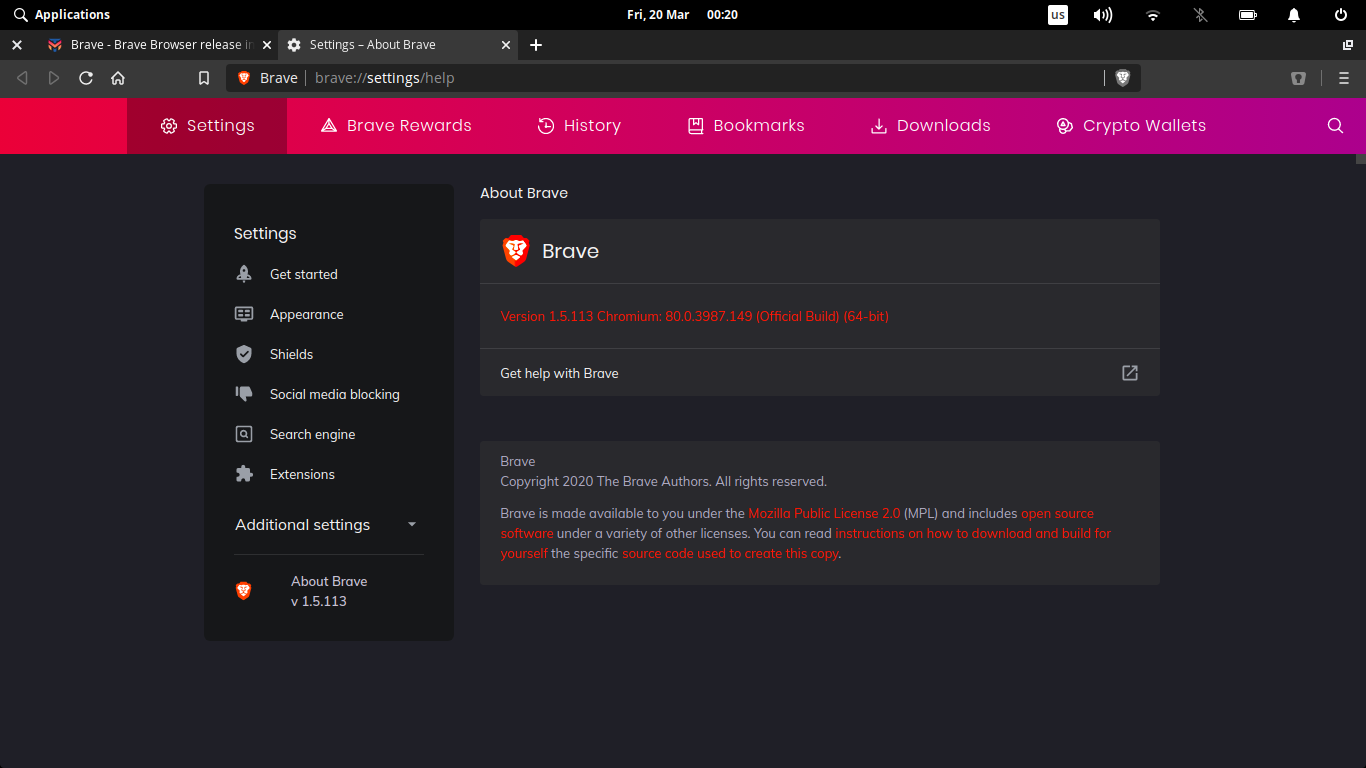
Task: Open the Applications menu in the top panel
Action: click(62, 15)
